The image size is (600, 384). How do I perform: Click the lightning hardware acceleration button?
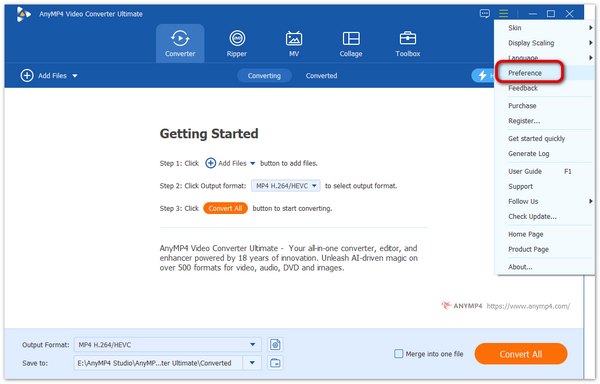[x=483, y=75]
